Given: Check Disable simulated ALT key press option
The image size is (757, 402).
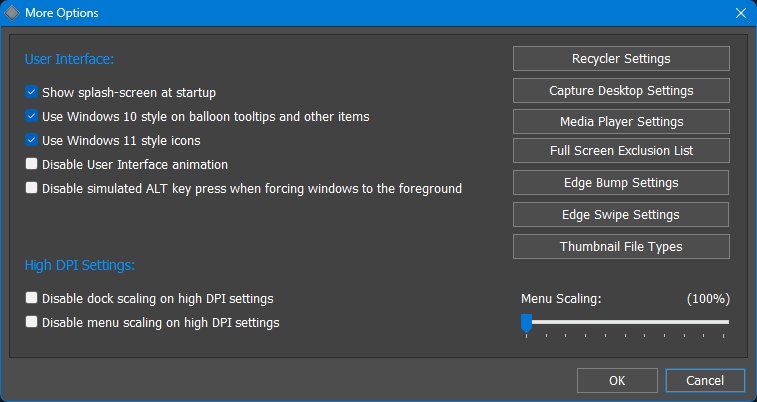Looking at the screenshot, I should pos(31,188).
